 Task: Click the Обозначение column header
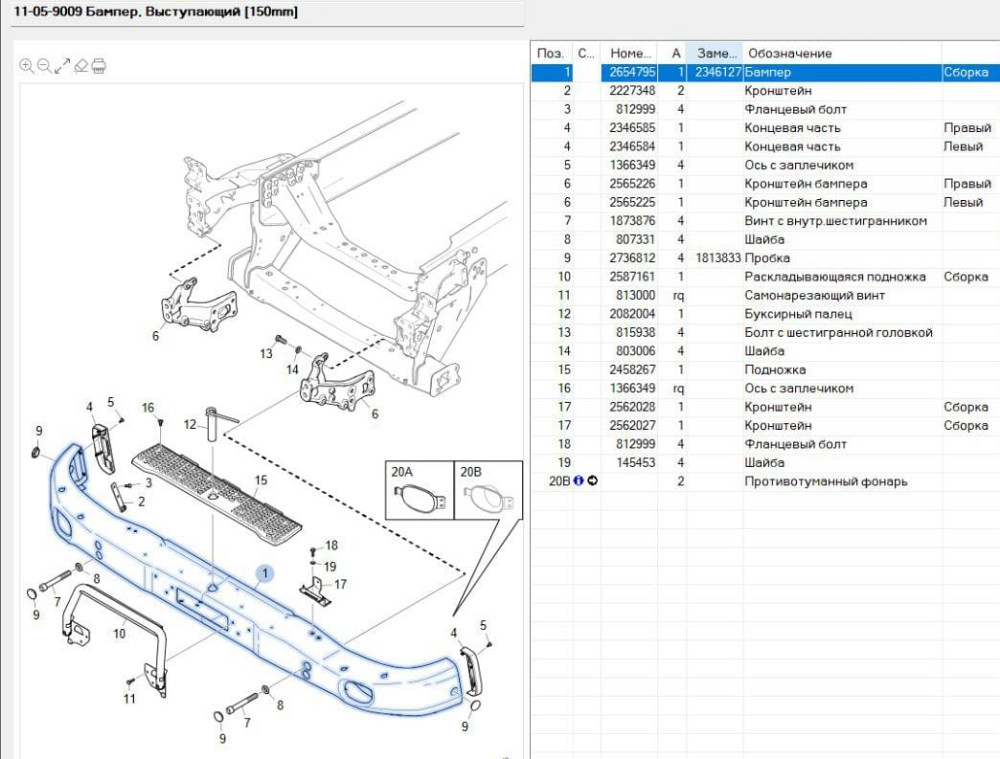pyautogui.click(x=790, y=53)
